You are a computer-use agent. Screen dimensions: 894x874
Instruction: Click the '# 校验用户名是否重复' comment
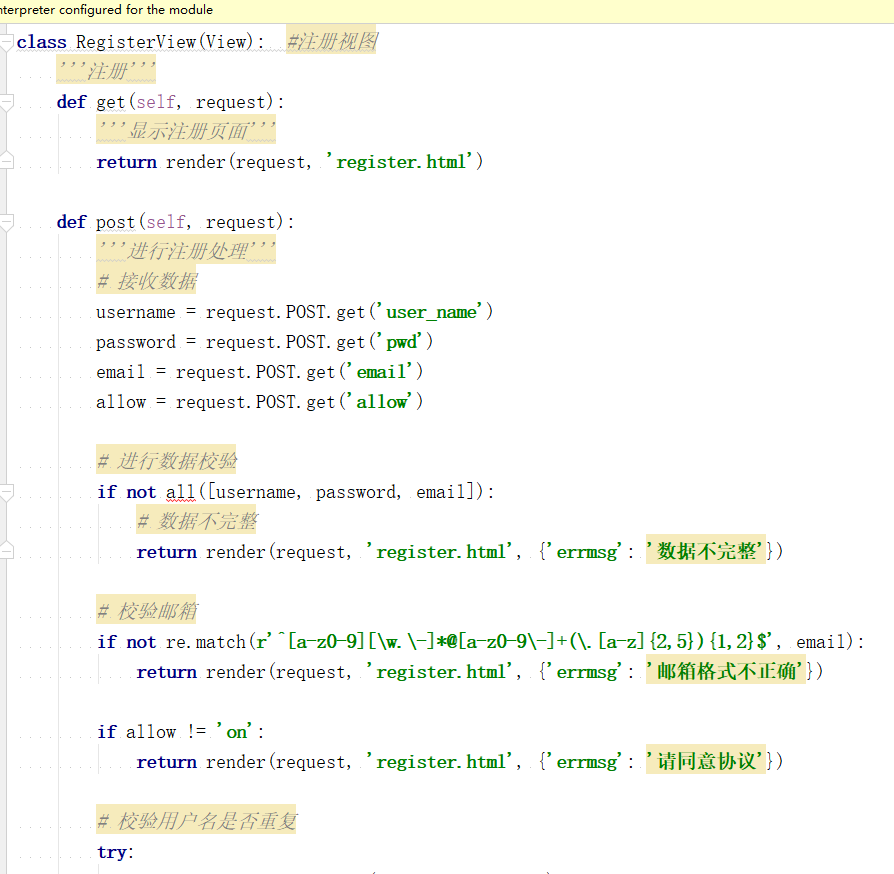196,822
